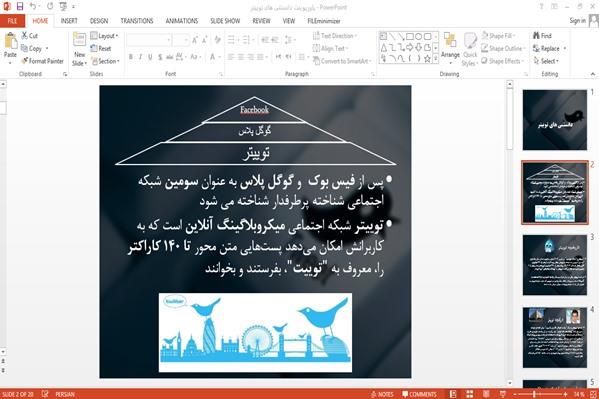Click Sign in link
Image resolution: width=599 pixels, height=399 pixels.
click(x=577, y=21)
